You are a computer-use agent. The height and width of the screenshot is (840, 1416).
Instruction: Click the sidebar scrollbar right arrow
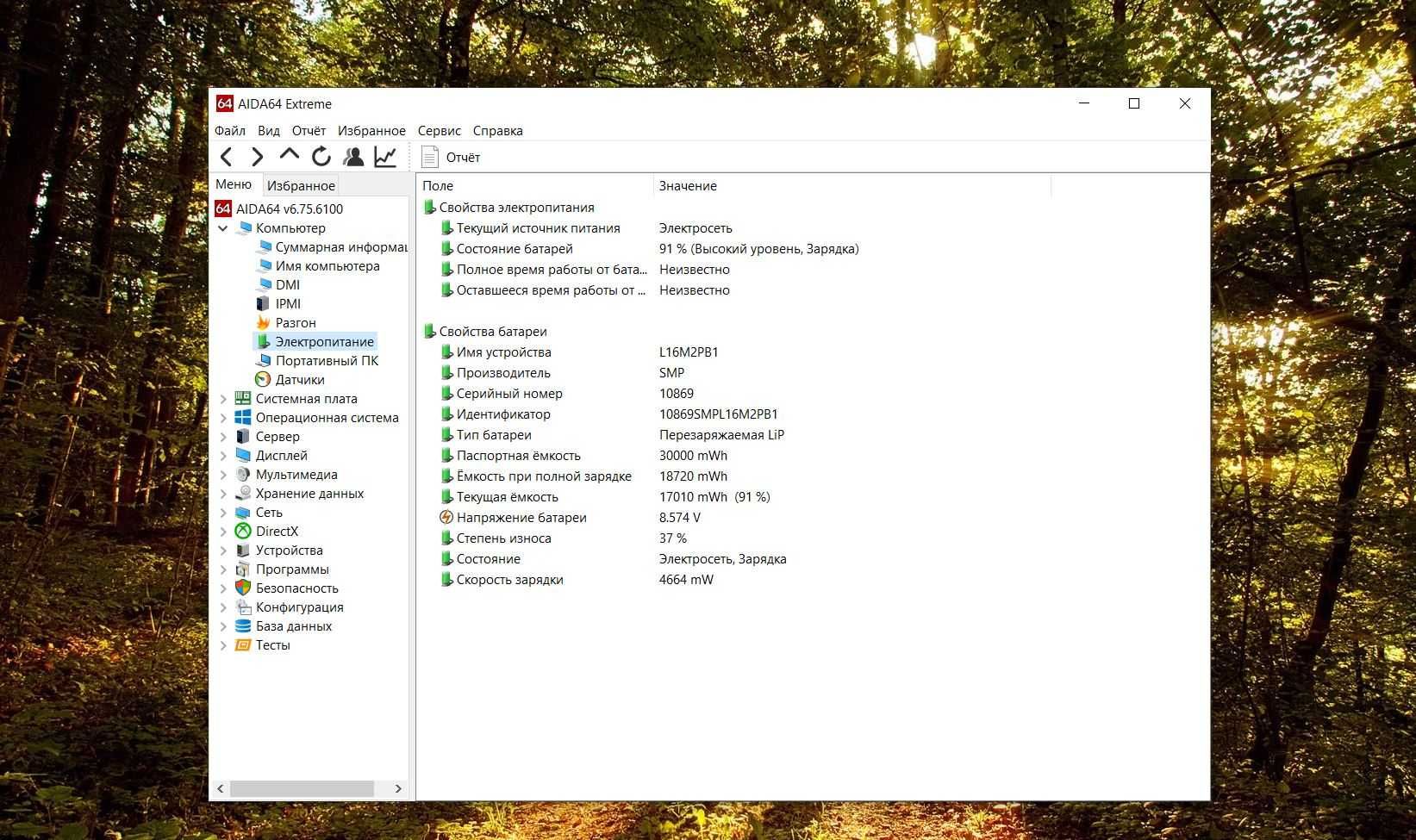click(398, 788)
